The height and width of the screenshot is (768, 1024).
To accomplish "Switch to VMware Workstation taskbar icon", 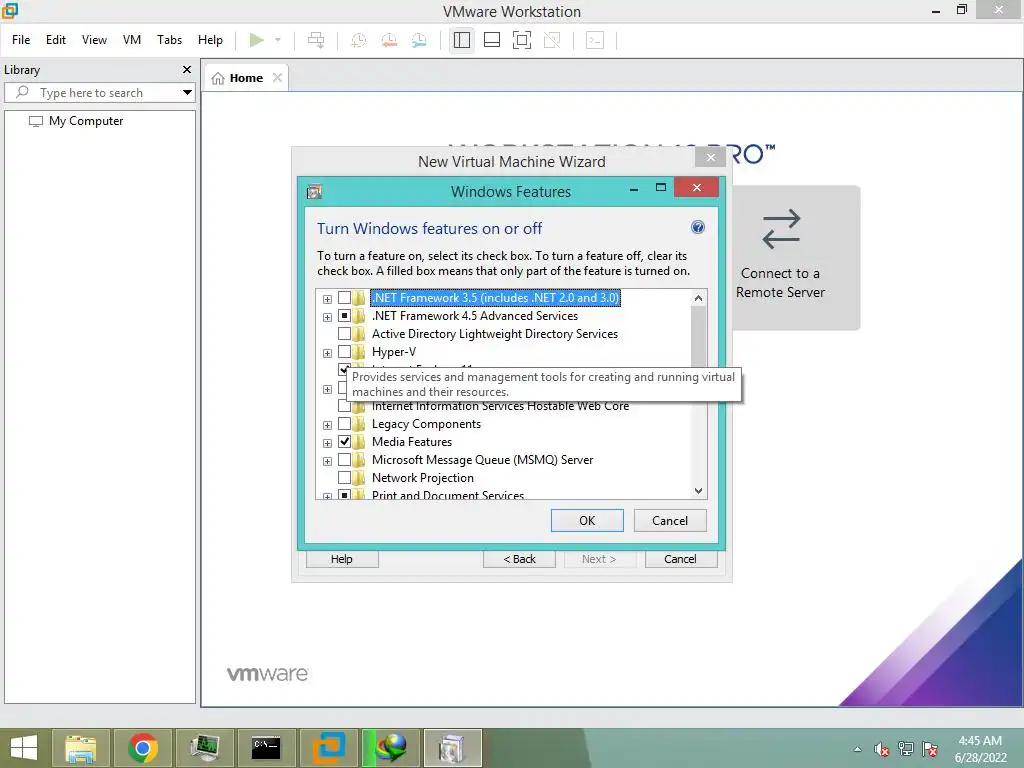I will (x=328, y=748).
